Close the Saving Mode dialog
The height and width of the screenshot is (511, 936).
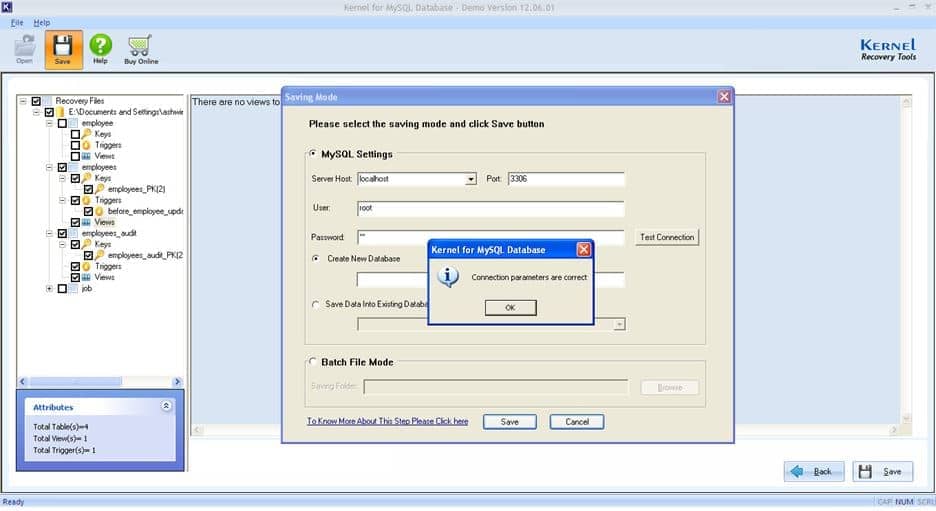coord(724,97)
